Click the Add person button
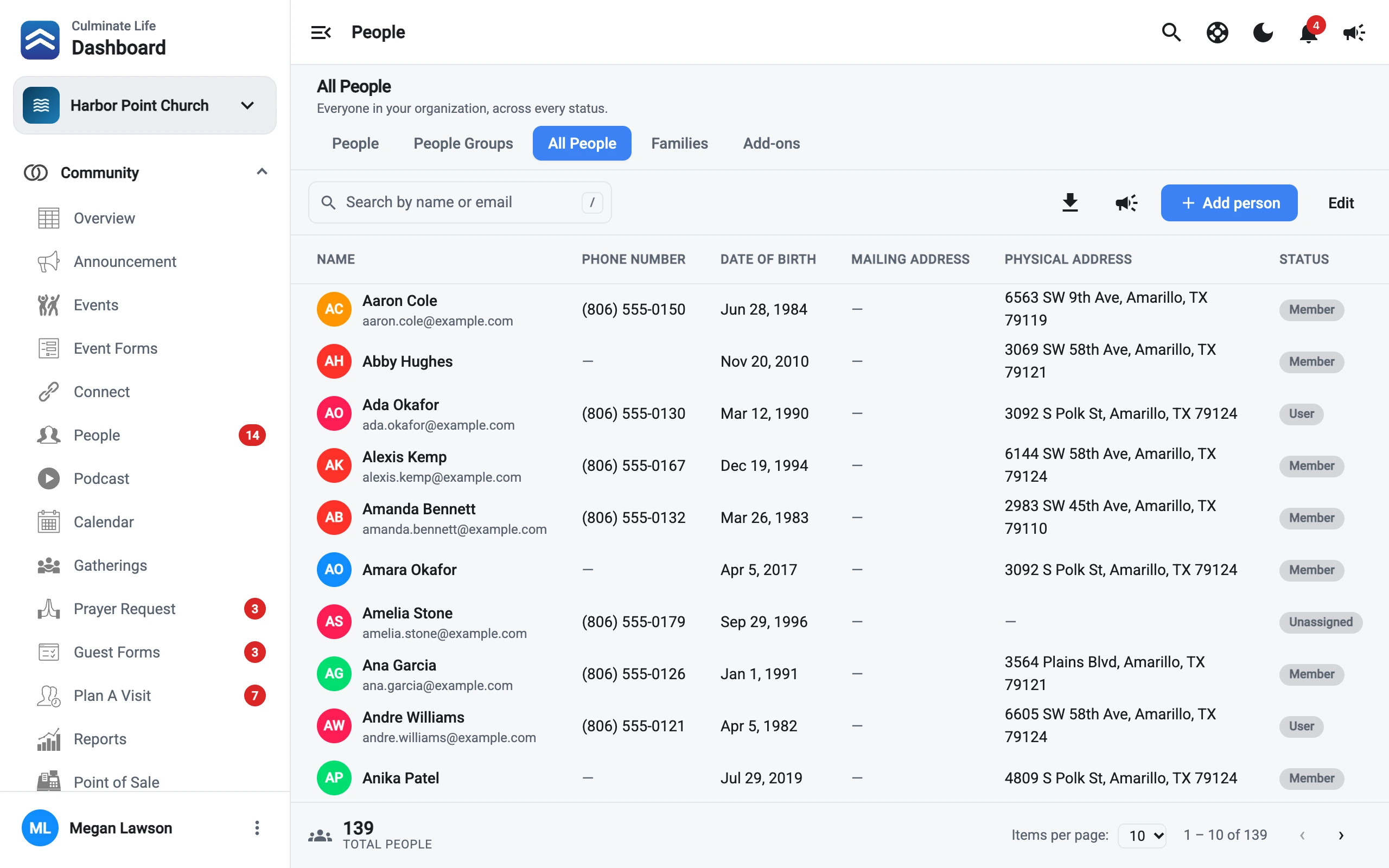1389x868 pixels. coord(1229,203)
